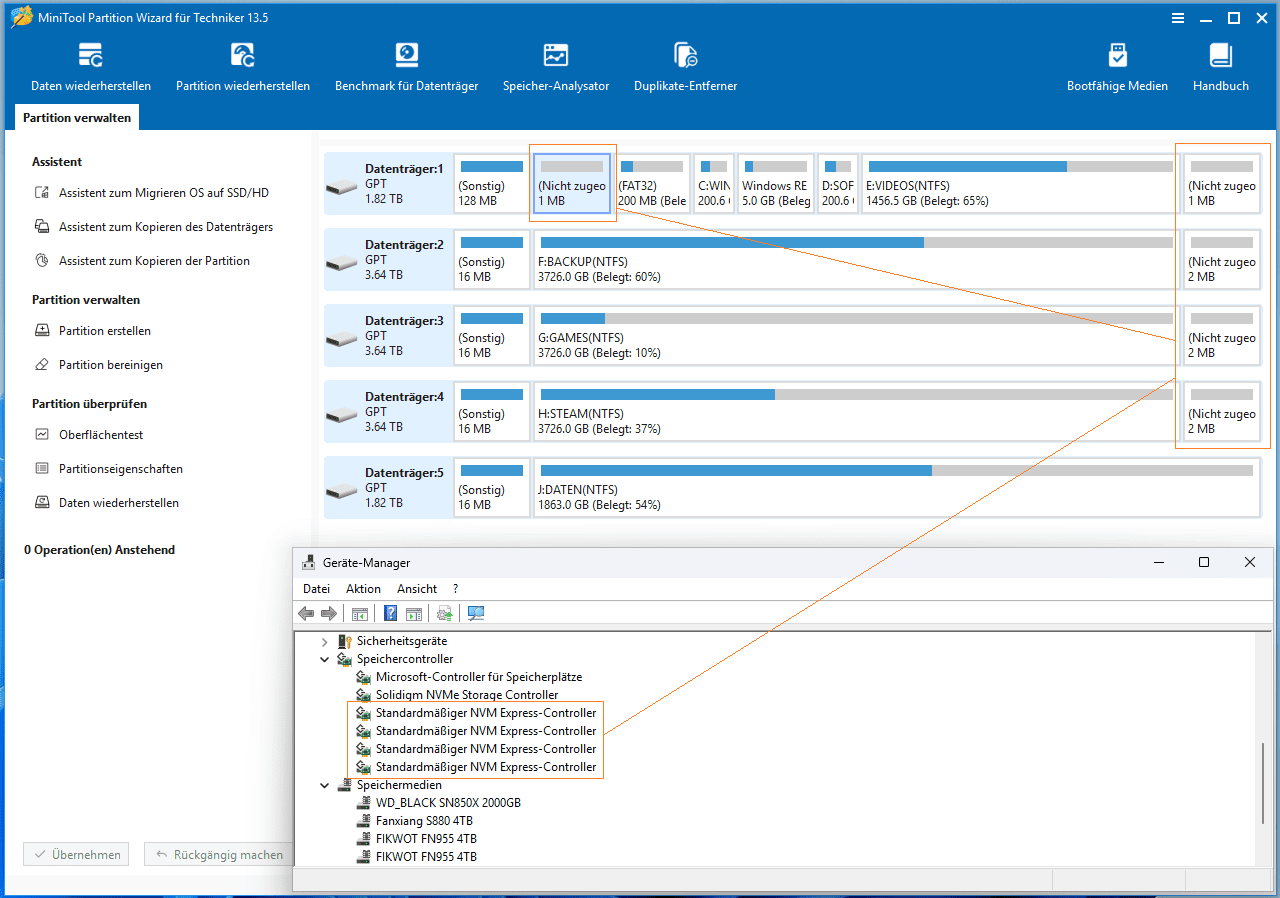The height and width of the screenshot is (898, 1280).
Task: Click Daten wiederherstellen under Partition überprüfen
Action: point(106,503)
